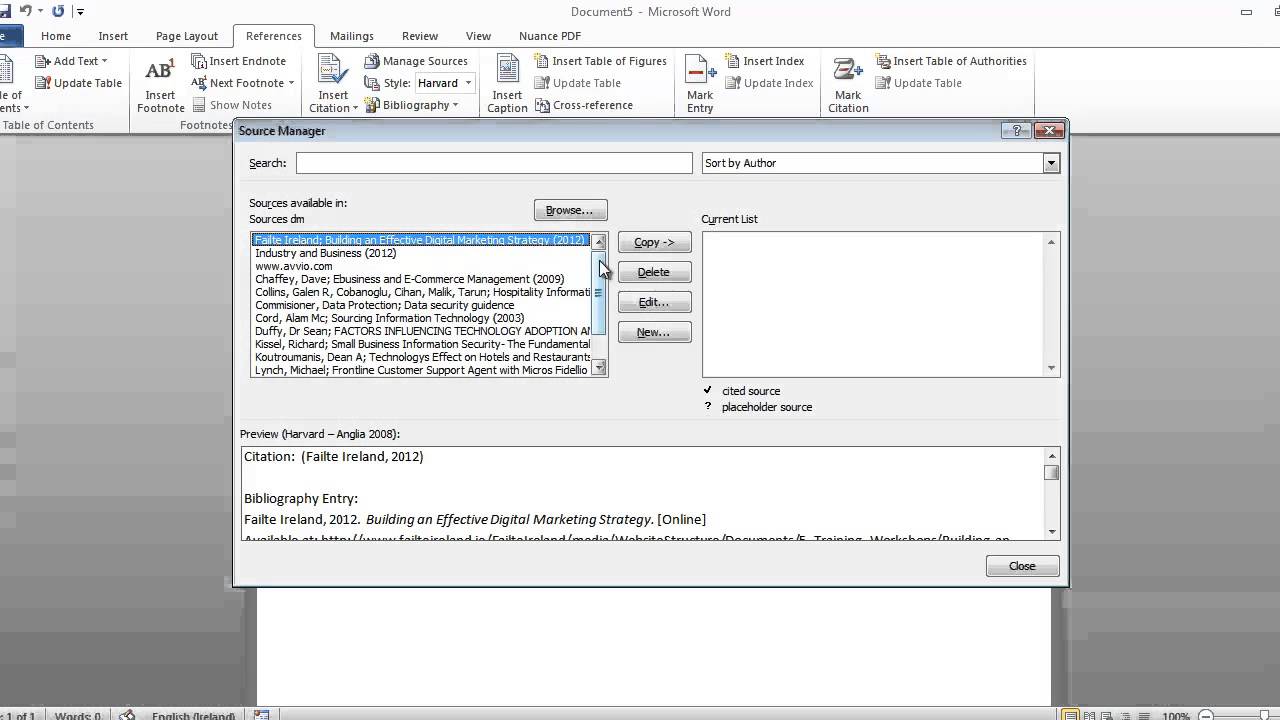Click the Mark Citation icon
This screenshot has height=720, width=1280.
click(x=848, y=70)
